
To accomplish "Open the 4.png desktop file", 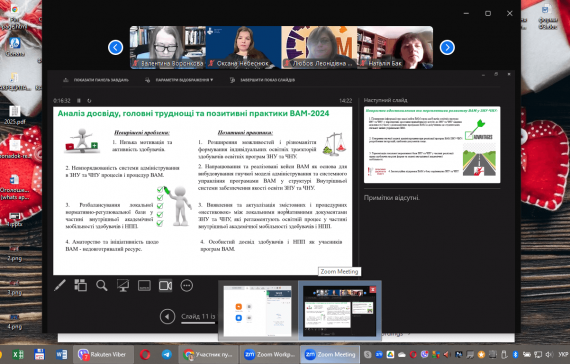I will (15, 321).
